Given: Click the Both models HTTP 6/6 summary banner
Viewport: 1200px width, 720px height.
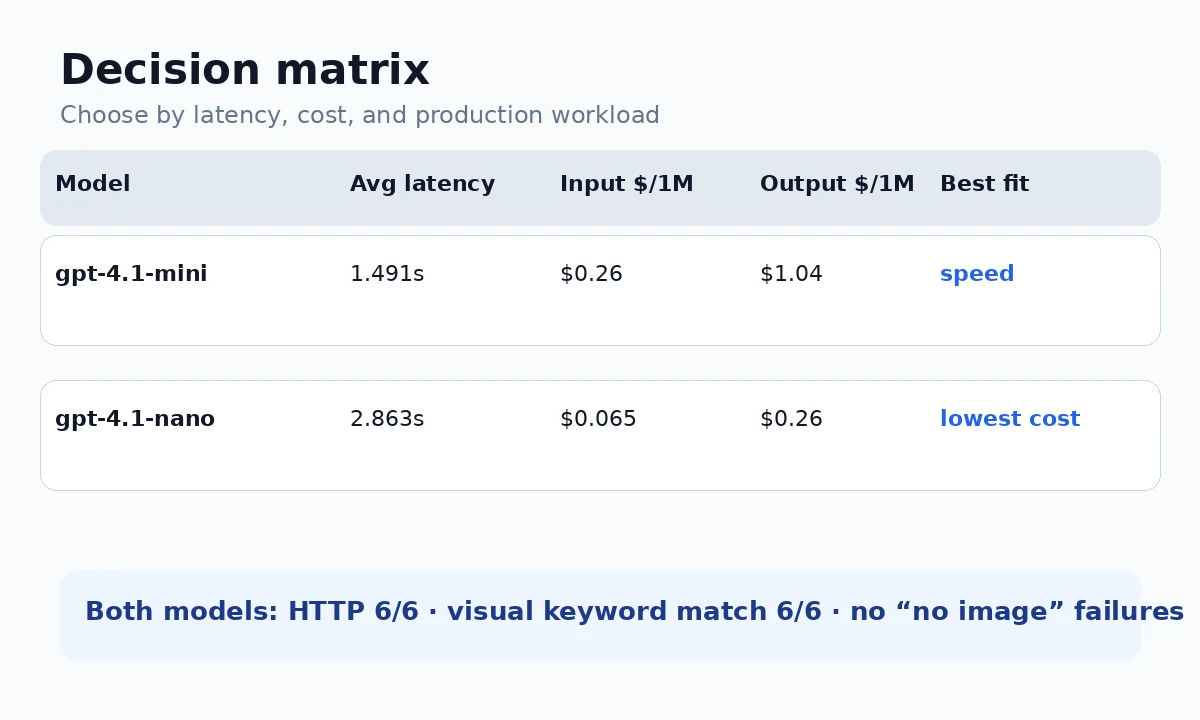Looking at the screenshot, I should click(600, 615).
